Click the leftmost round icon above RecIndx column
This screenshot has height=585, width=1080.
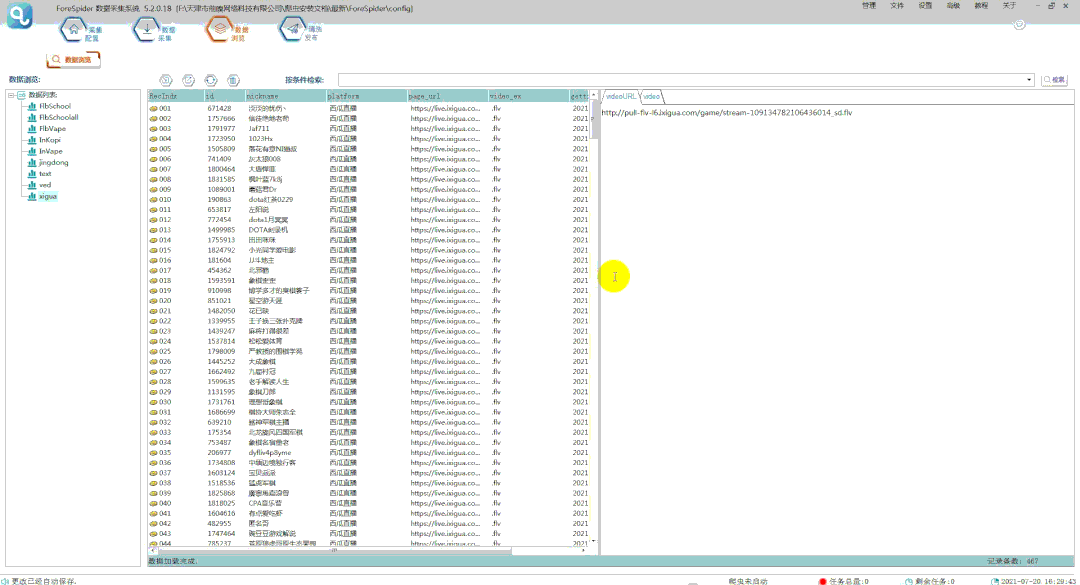tap(166, 81)
